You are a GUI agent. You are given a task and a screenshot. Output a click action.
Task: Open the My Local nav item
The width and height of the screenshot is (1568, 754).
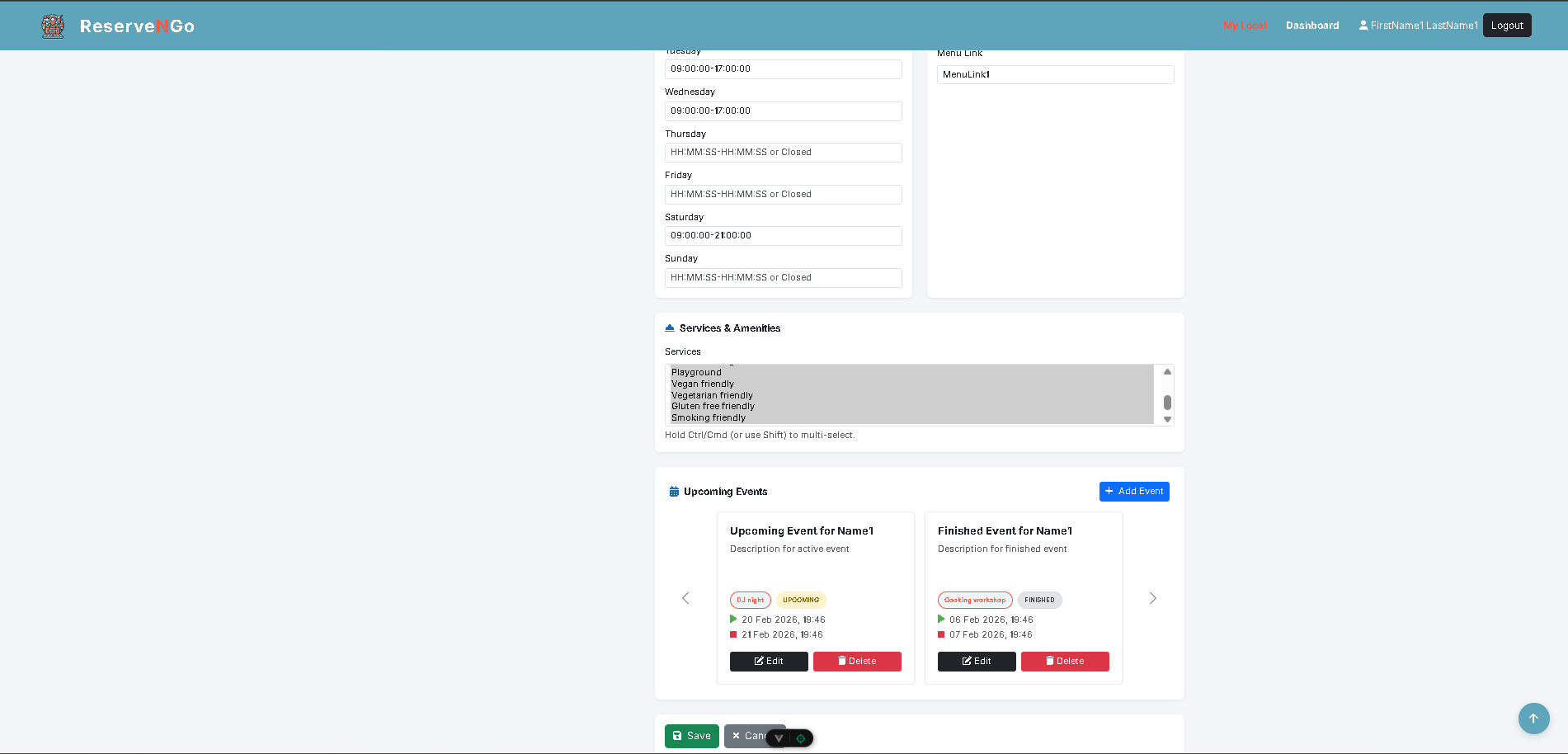pos(1244,26)
